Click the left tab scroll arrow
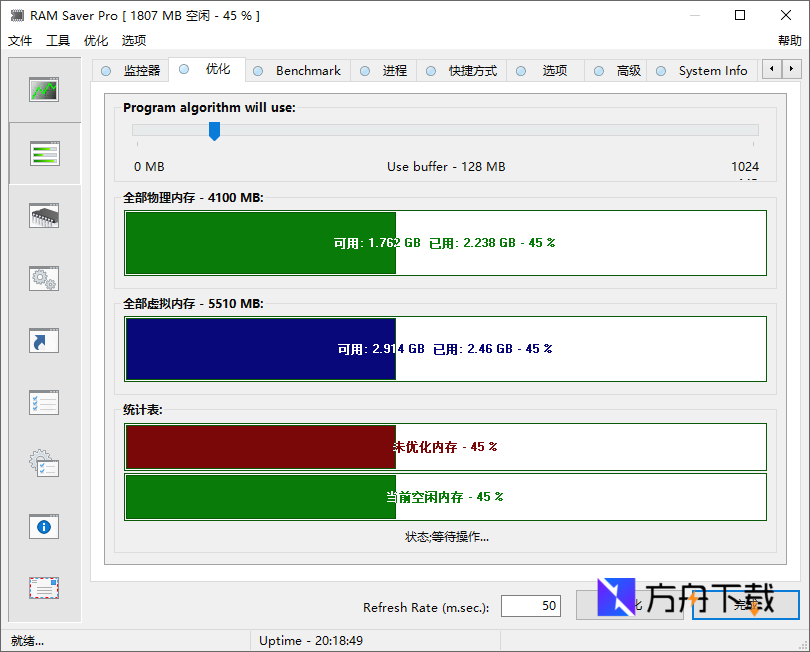 (x=772, y=70)
